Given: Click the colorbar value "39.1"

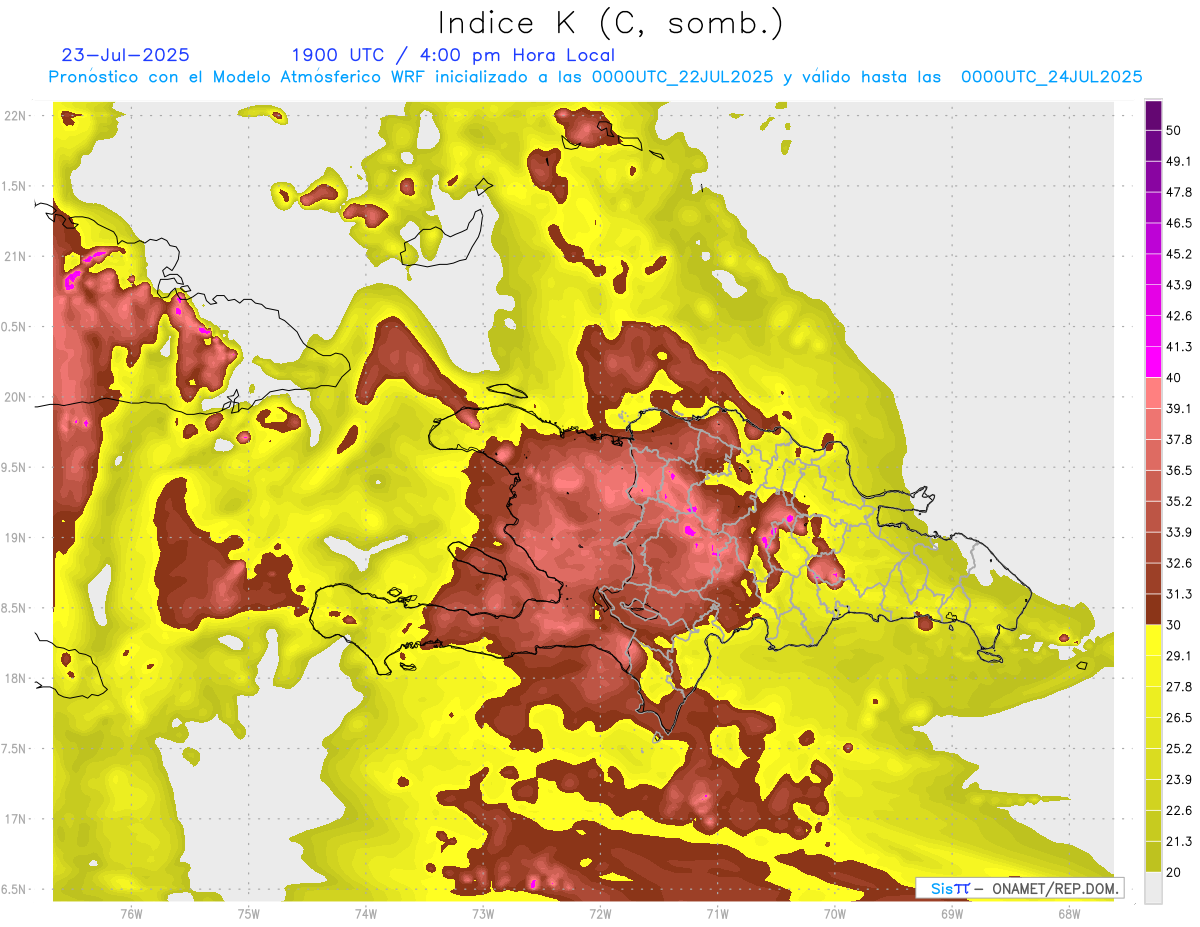Looking at the screenshot, I should (1179, 409).
